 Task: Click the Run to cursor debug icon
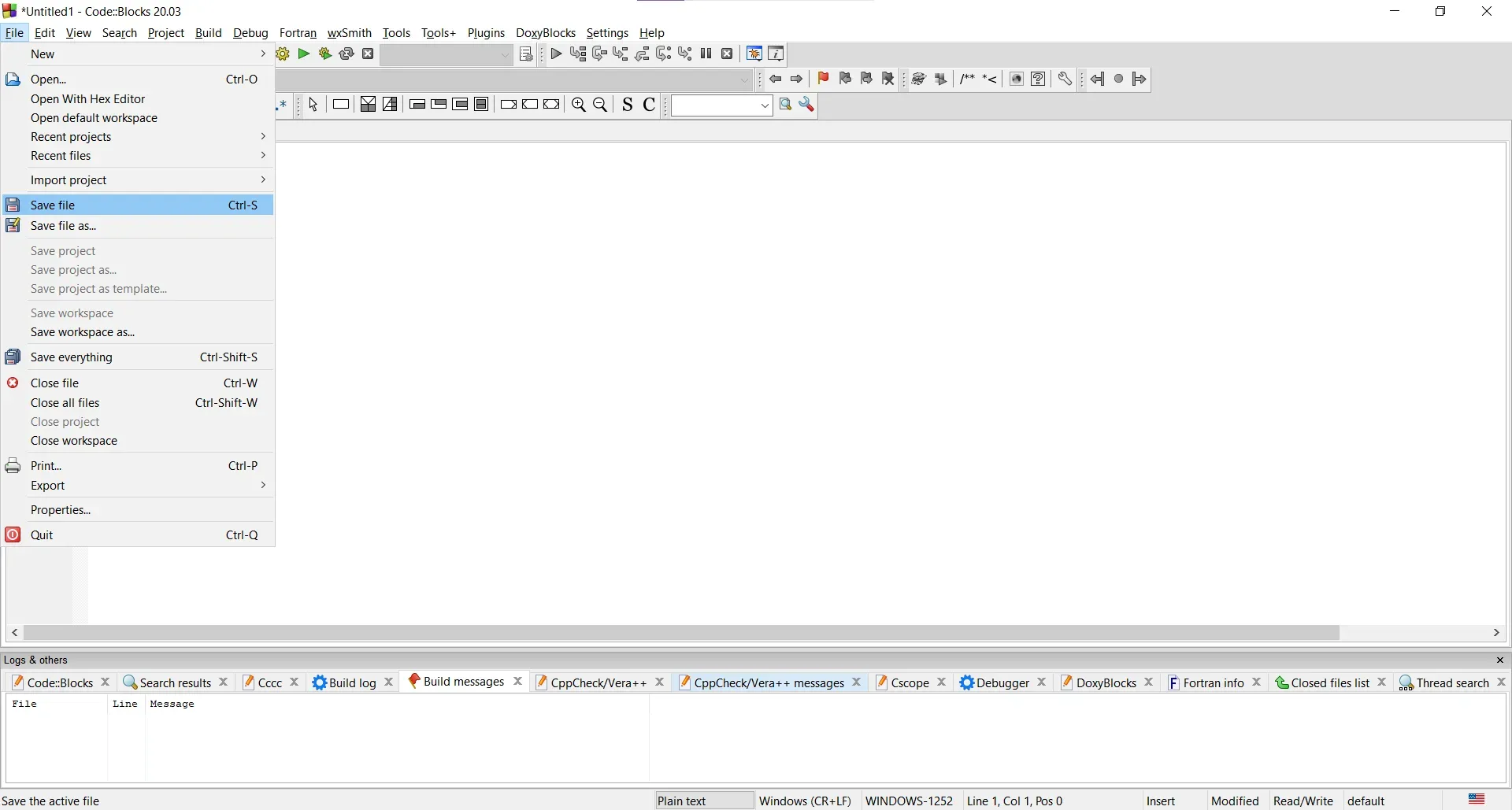tap(579, 54)
